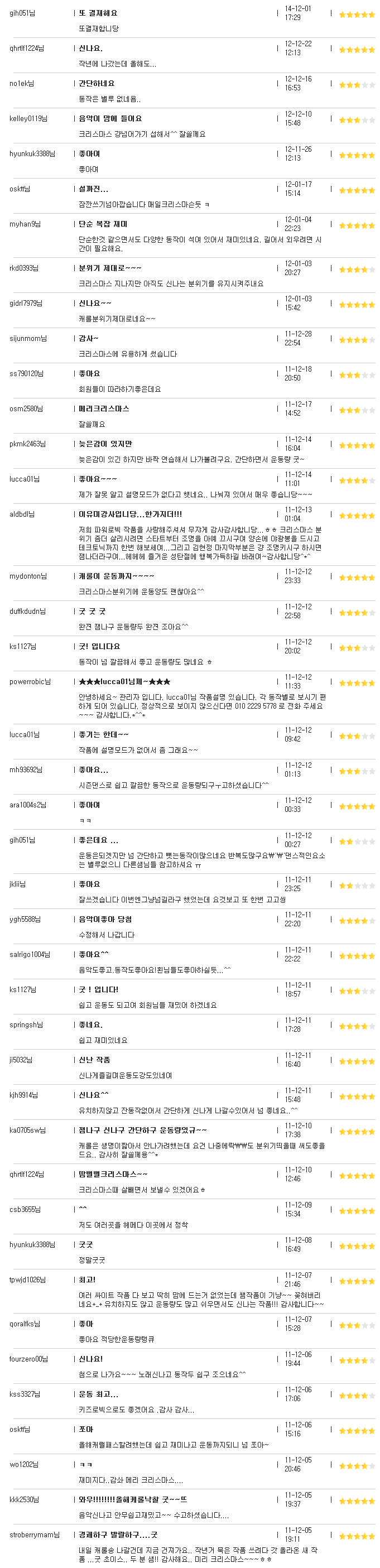Click the five-star rating beside myhan9's review
The height and width of the screenshot is (1568, 380).
coord(356,226)
